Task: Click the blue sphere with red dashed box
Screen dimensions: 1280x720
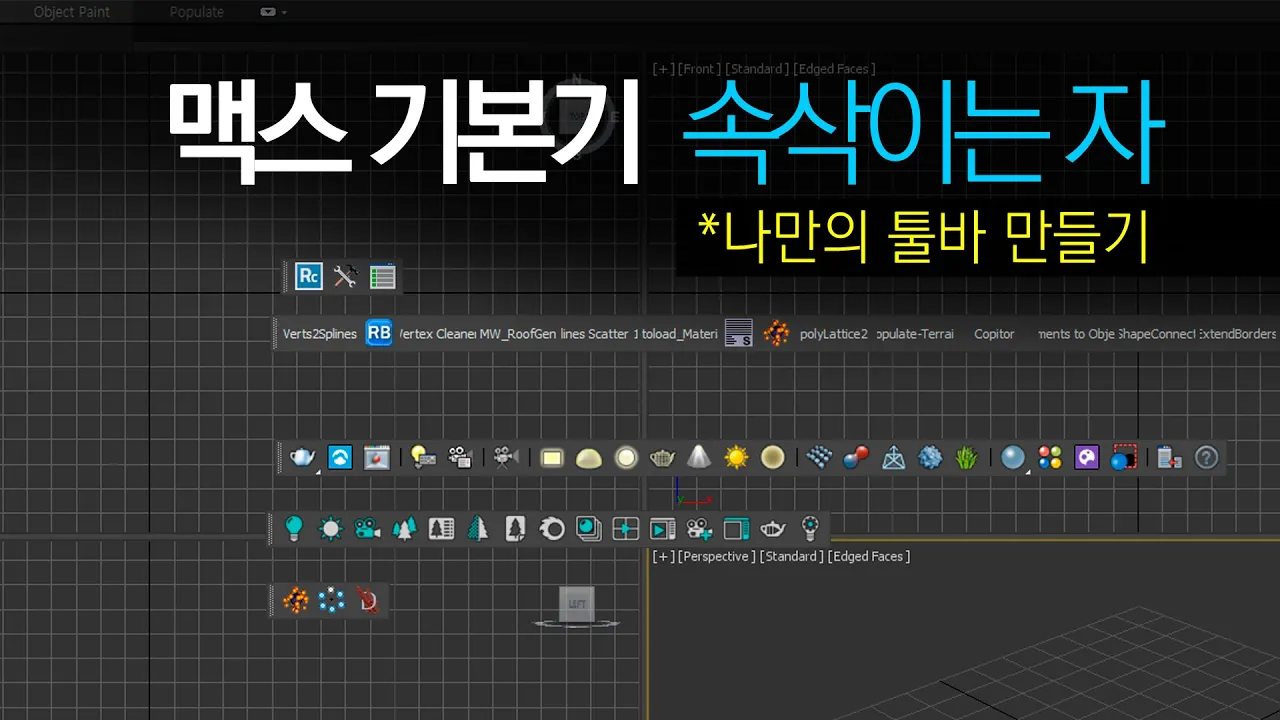Action: click(1124, 458)
